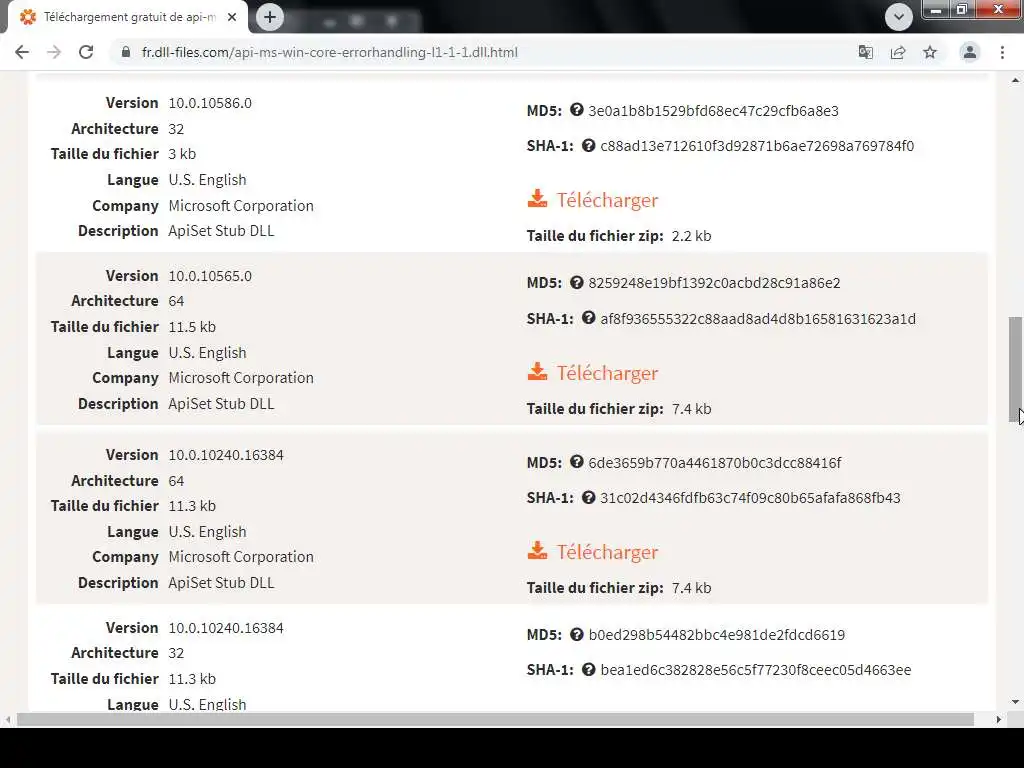Click SHA-1 help icon for version 10.0.10565.0

588,318
